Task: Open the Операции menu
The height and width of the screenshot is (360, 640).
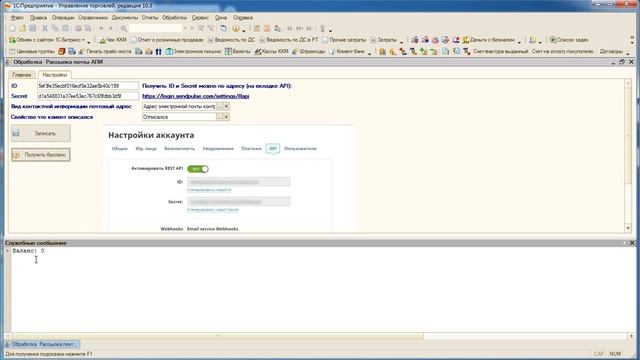Action: 63,18
